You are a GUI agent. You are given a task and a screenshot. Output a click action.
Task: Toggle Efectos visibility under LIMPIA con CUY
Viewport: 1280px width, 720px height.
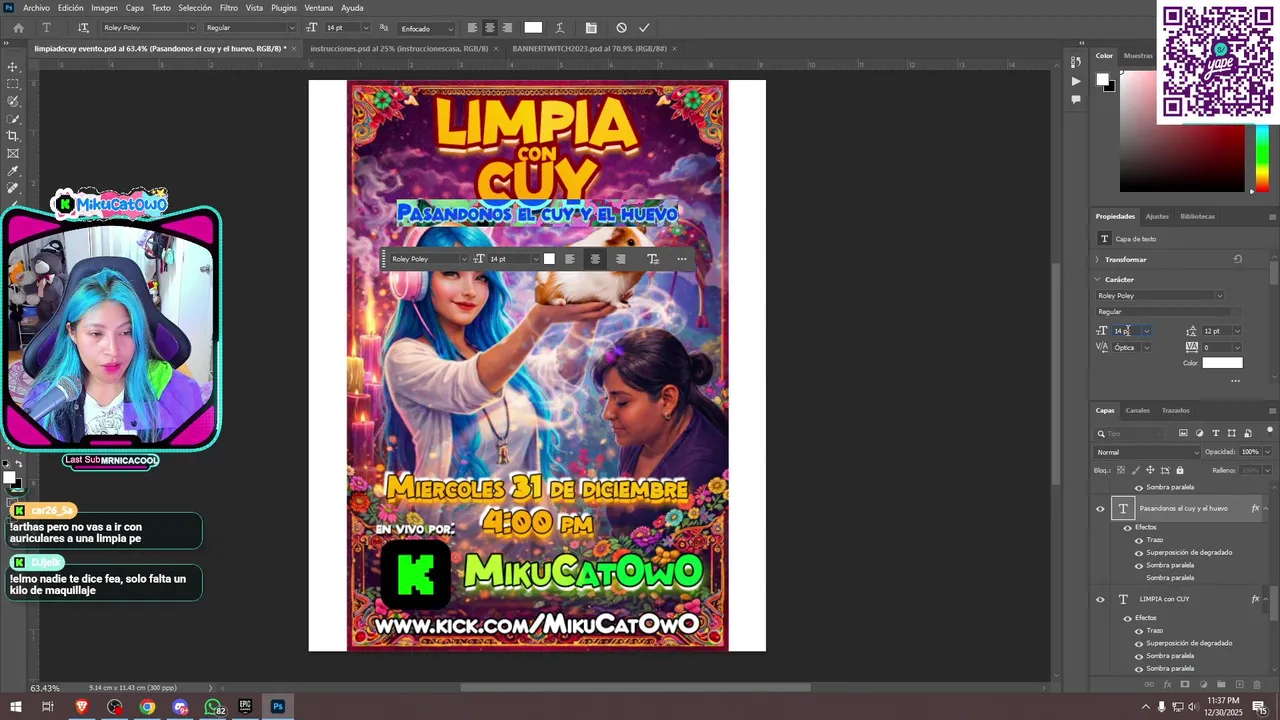(1128, 618)
